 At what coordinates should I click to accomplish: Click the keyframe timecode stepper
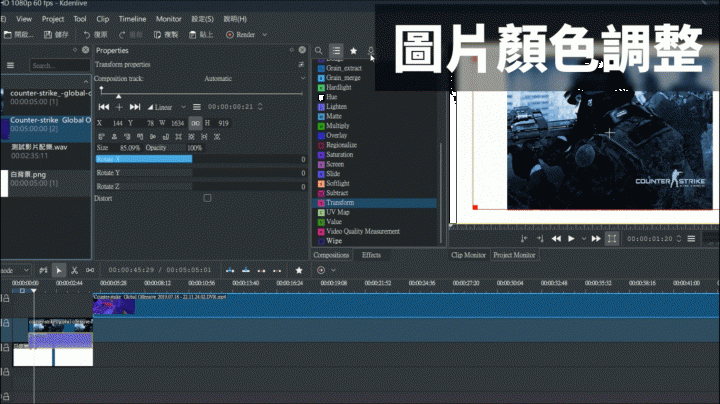click(x=260, y=107)
